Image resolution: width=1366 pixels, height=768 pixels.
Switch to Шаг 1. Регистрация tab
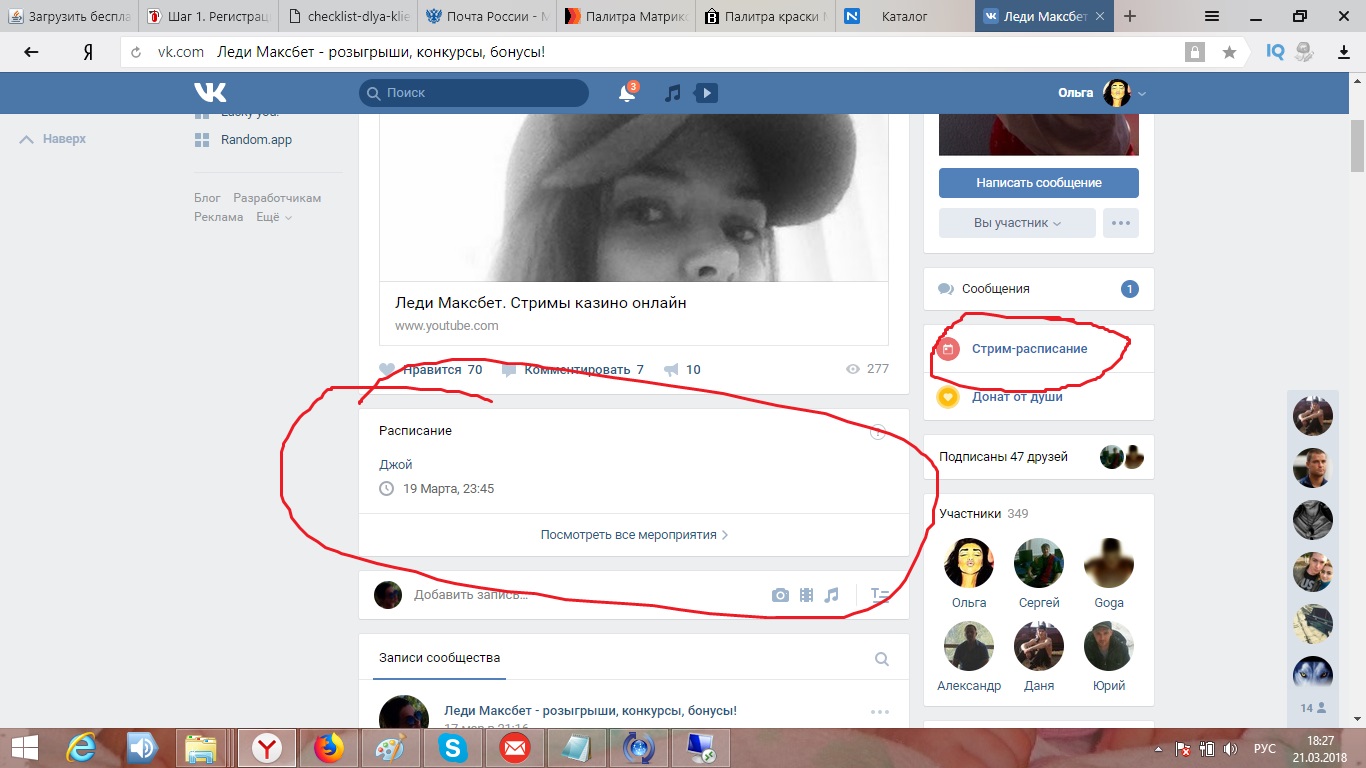207,16
